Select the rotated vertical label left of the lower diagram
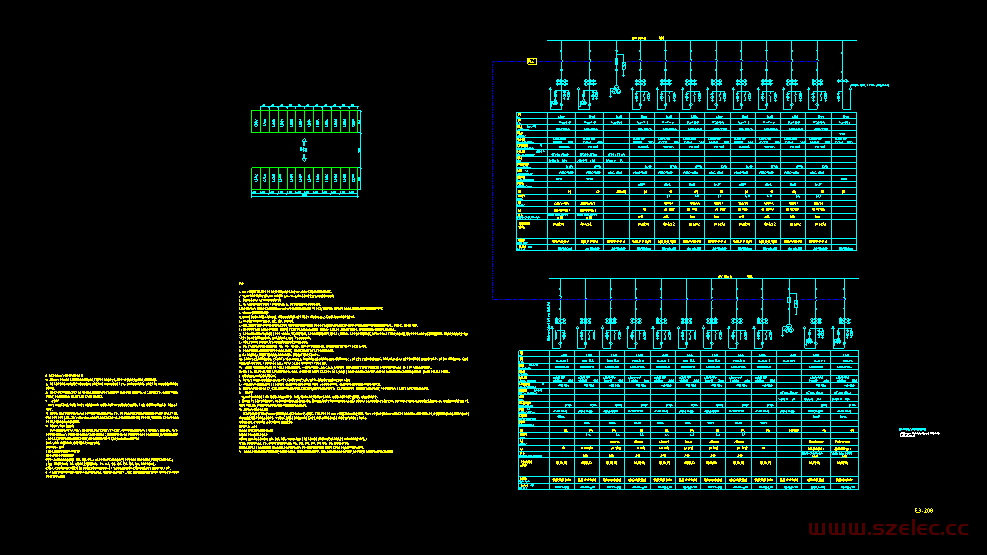987x555 pixels. point(549,322)
